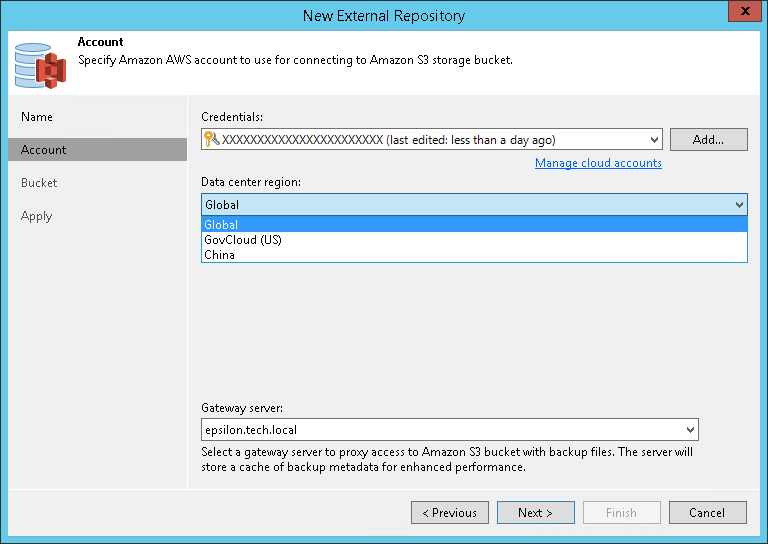Click the Credentials: label
Screen dimensions: 768x544
coord(232,117)
